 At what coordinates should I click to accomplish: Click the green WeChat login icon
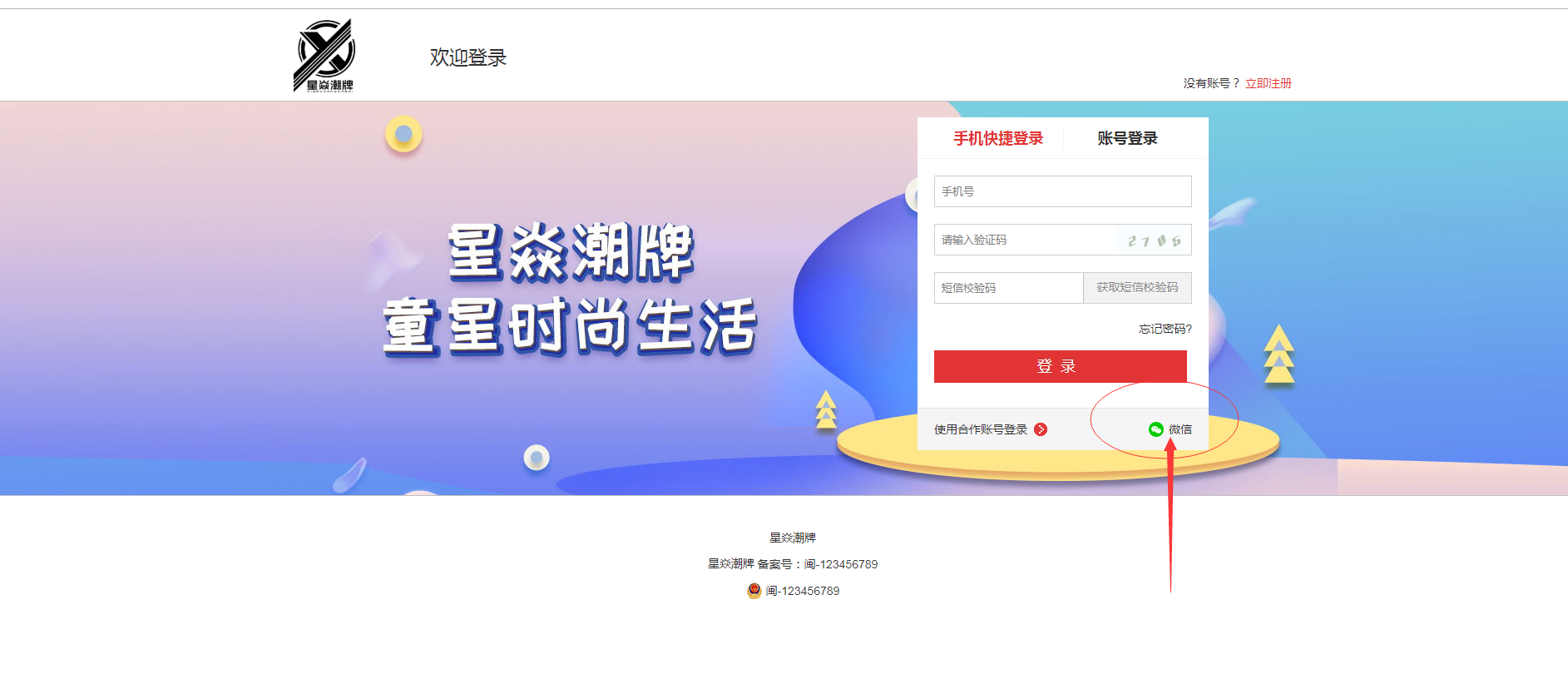point(1155,429)
